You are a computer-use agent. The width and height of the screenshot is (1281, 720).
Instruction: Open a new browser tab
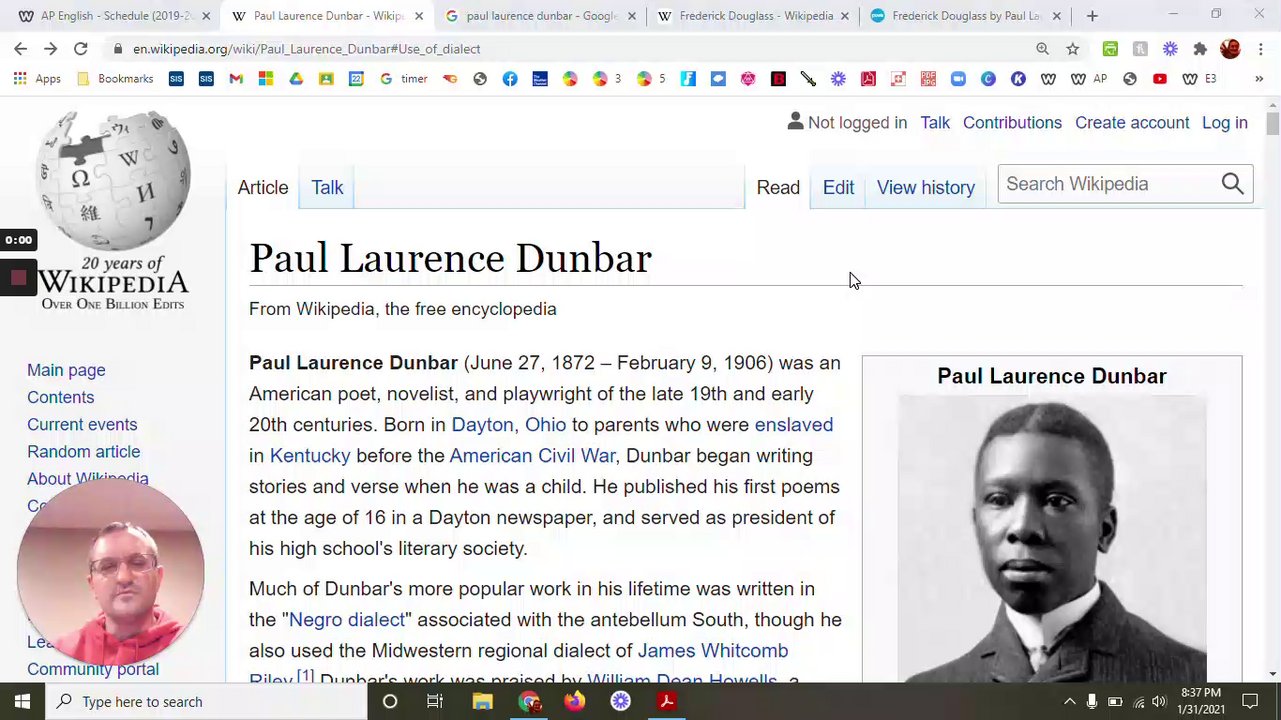[1092, 16]
